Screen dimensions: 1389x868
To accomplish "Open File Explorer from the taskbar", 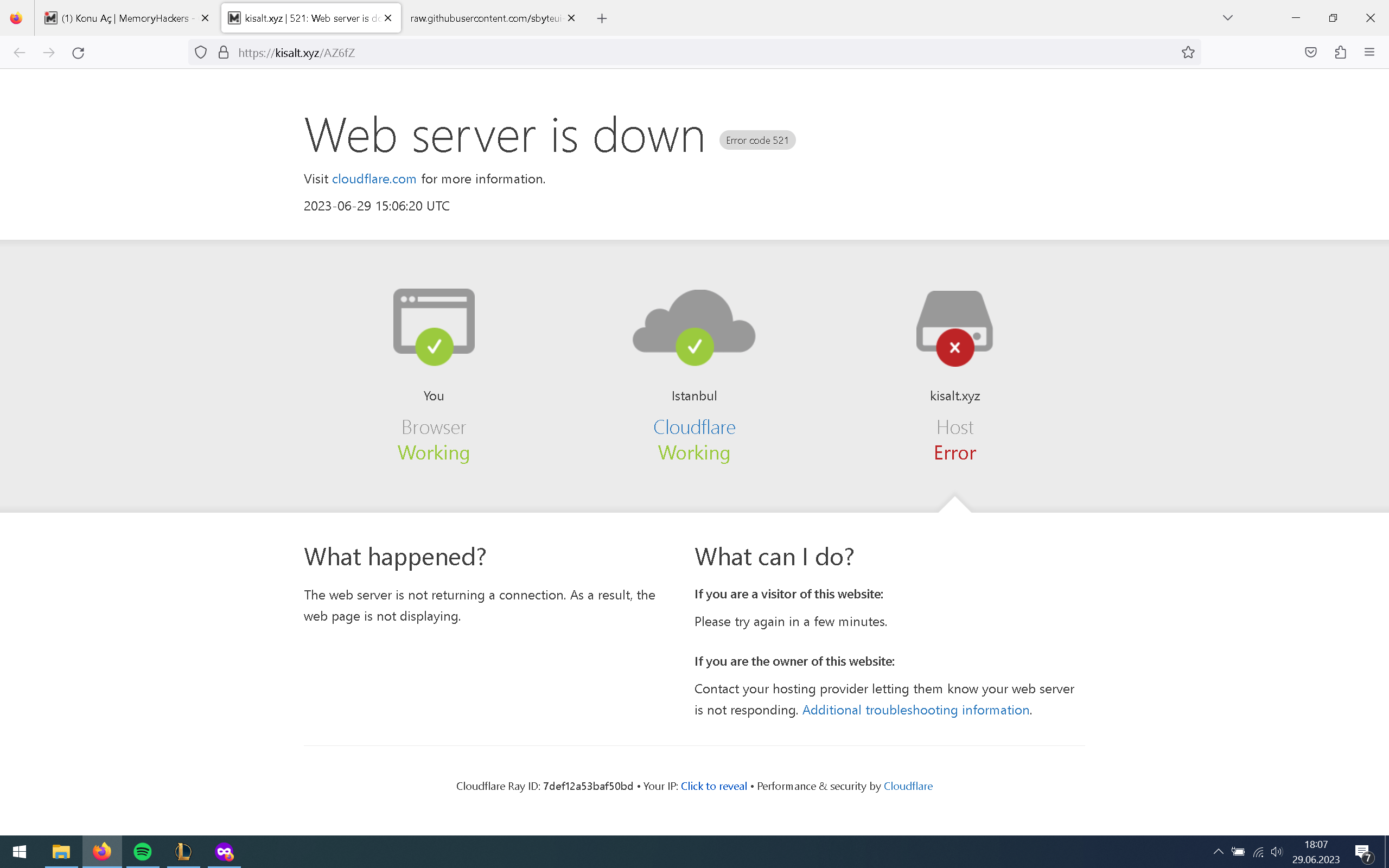I will tap(61, 851).
